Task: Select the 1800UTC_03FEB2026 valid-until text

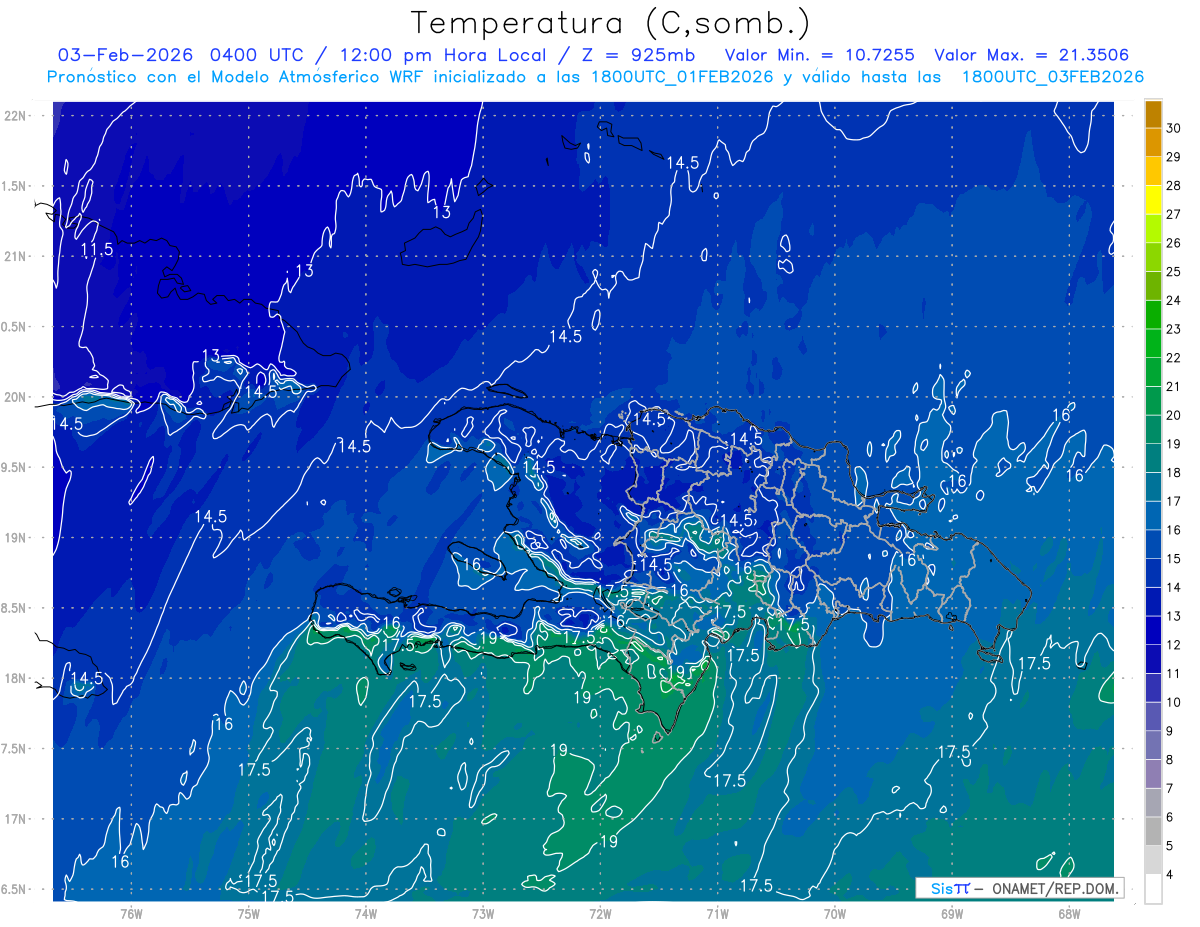Action: (x=1052, y=77)
